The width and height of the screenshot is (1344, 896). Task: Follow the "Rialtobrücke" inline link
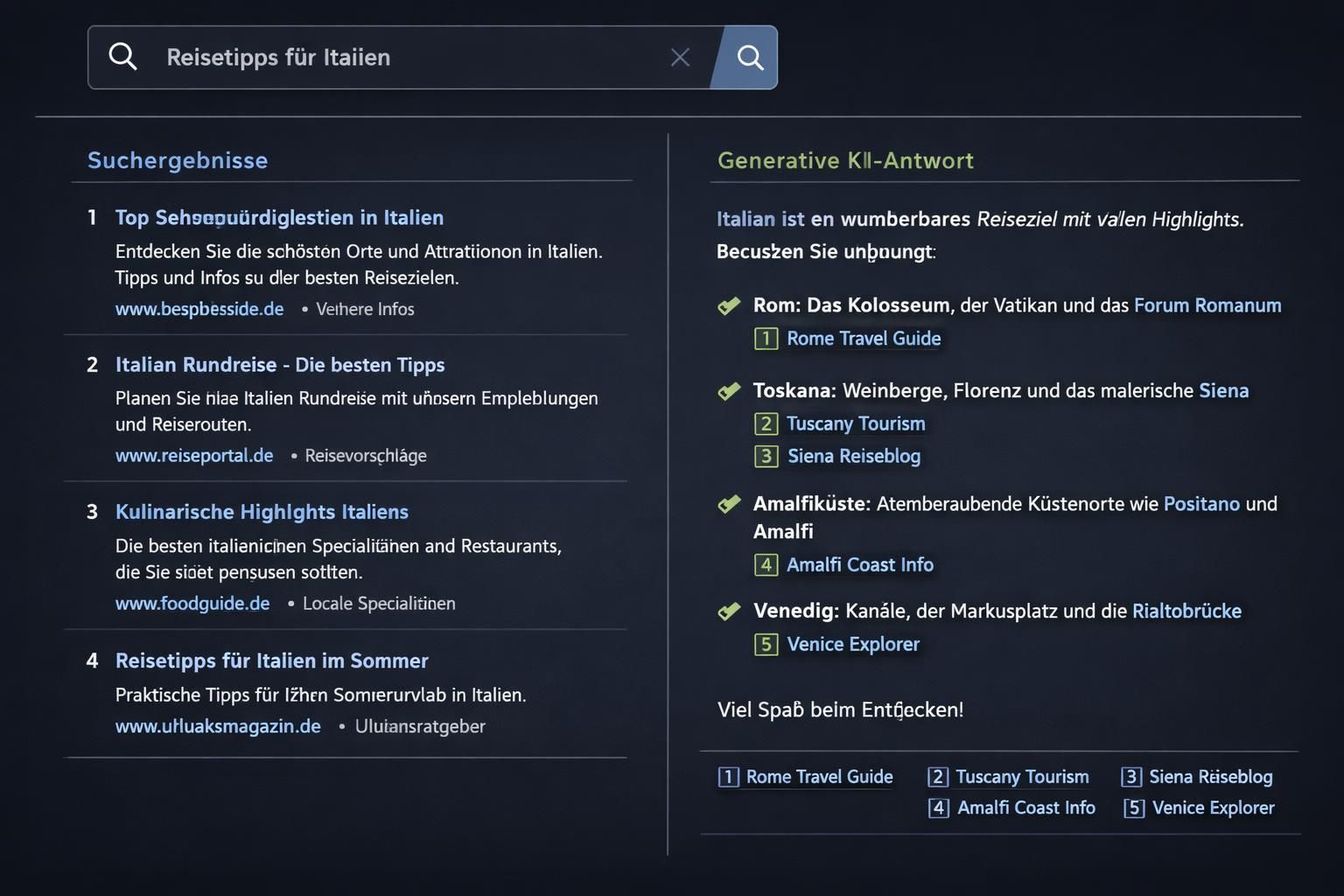[x=1186, y=611]
